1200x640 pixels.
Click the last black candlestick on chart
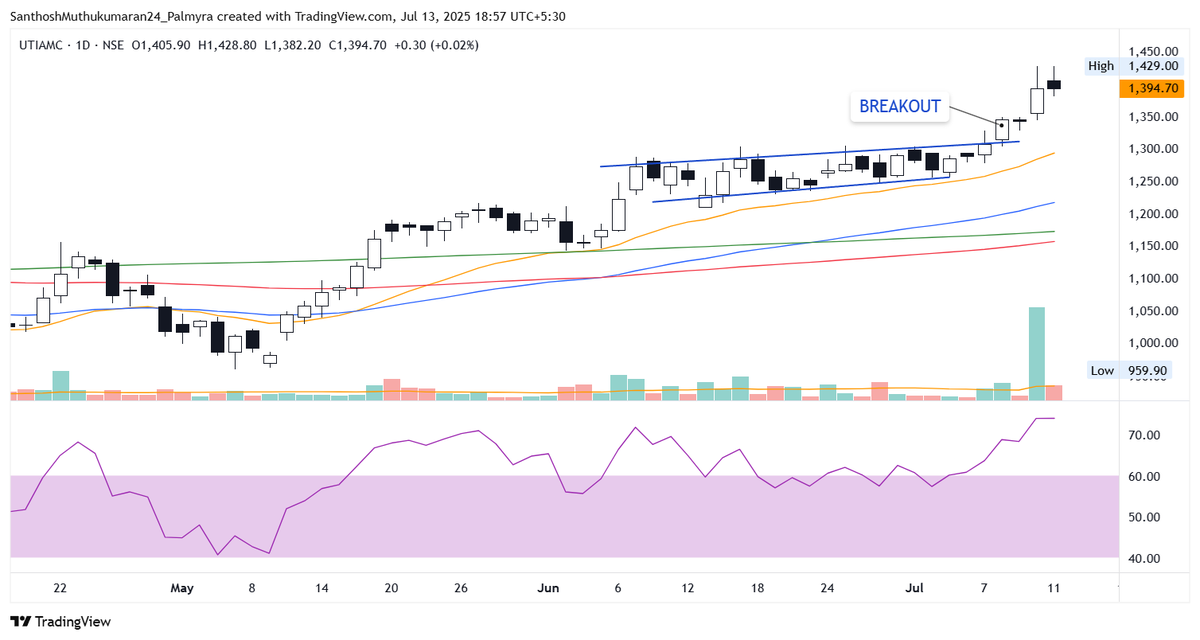point(1054,84)
